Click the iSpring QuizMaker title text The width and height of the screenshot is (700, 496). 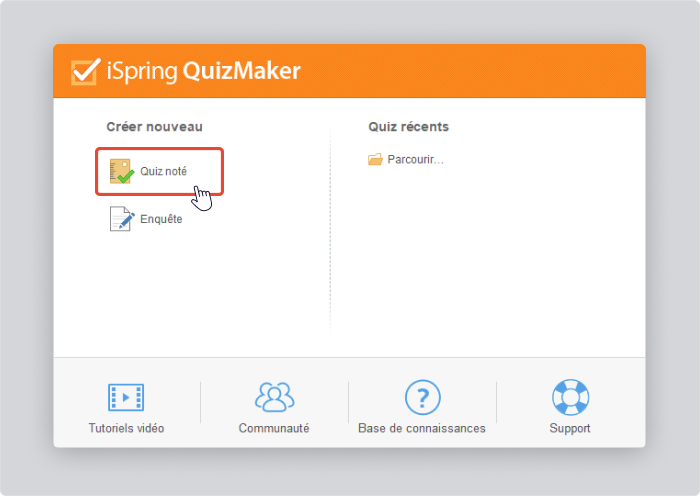coord(204,71)
